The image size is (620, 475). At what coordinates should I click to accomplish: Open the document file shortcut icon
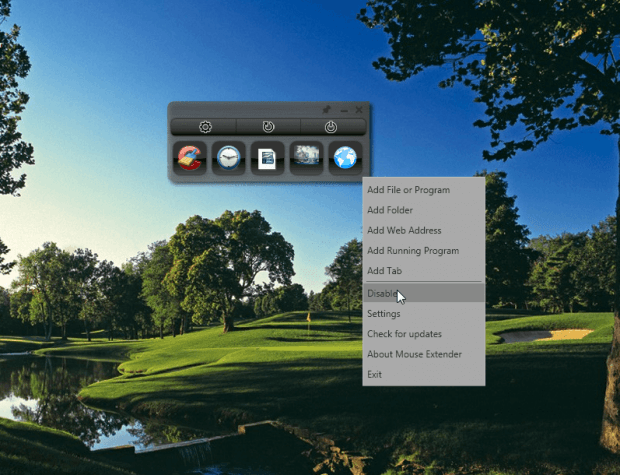point(267,158)
